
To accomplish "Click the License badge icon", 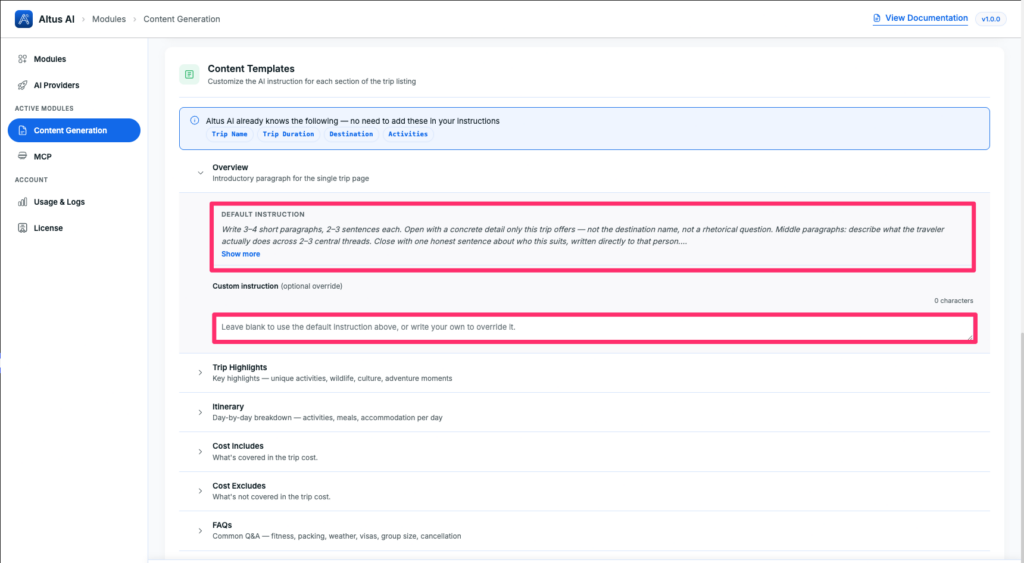I will point(22,228).
